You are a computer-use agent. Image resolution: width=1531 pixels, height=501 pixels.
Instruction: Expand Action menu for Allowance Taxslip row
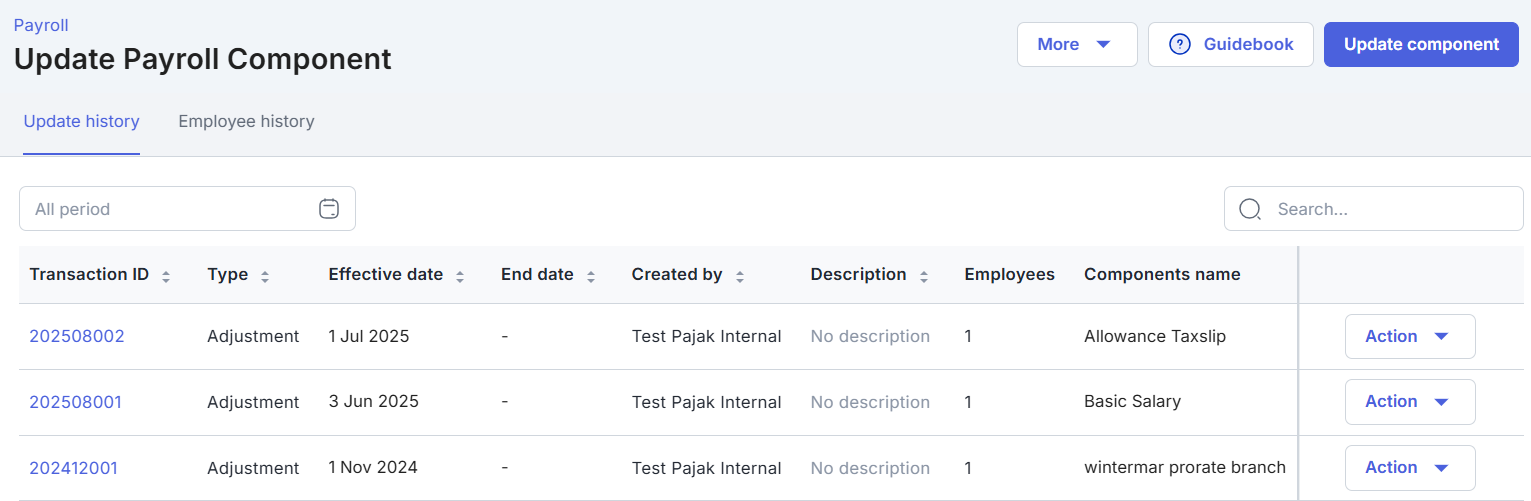tap(1409, 337)
